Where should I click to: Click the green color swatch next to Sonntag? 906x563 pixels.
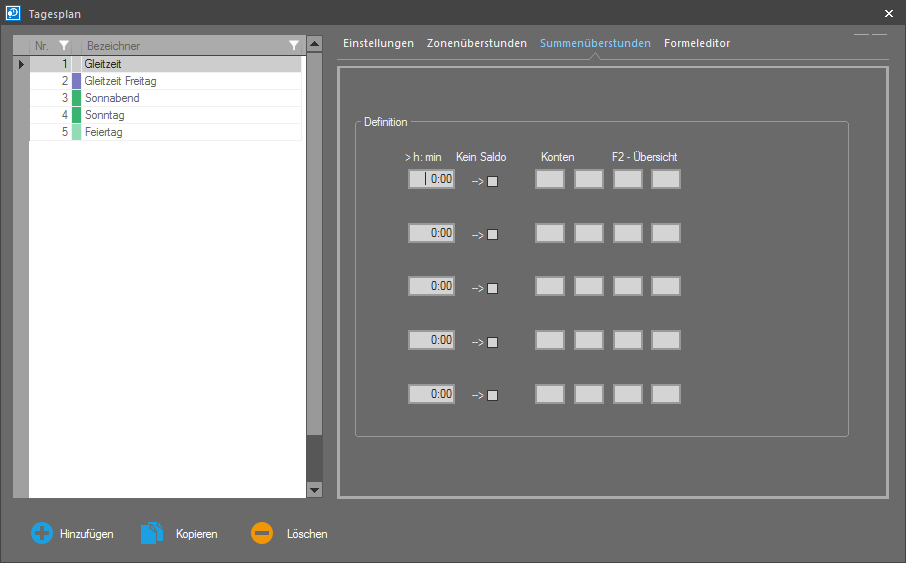click(76, 115)
